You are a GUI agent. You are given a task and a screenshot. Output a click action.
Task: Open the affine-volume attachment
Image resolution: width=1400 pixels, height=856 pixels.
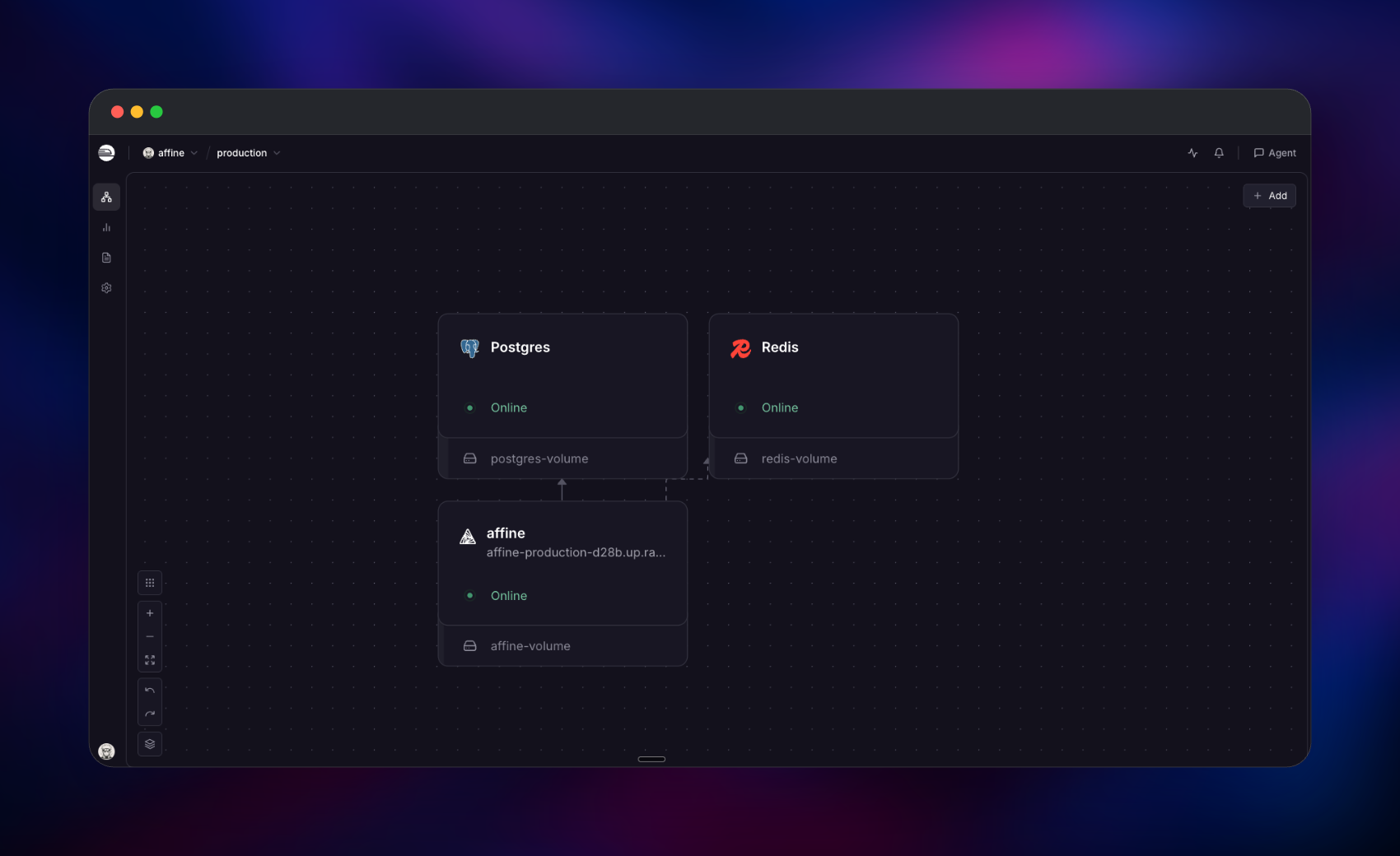point(562,646)
